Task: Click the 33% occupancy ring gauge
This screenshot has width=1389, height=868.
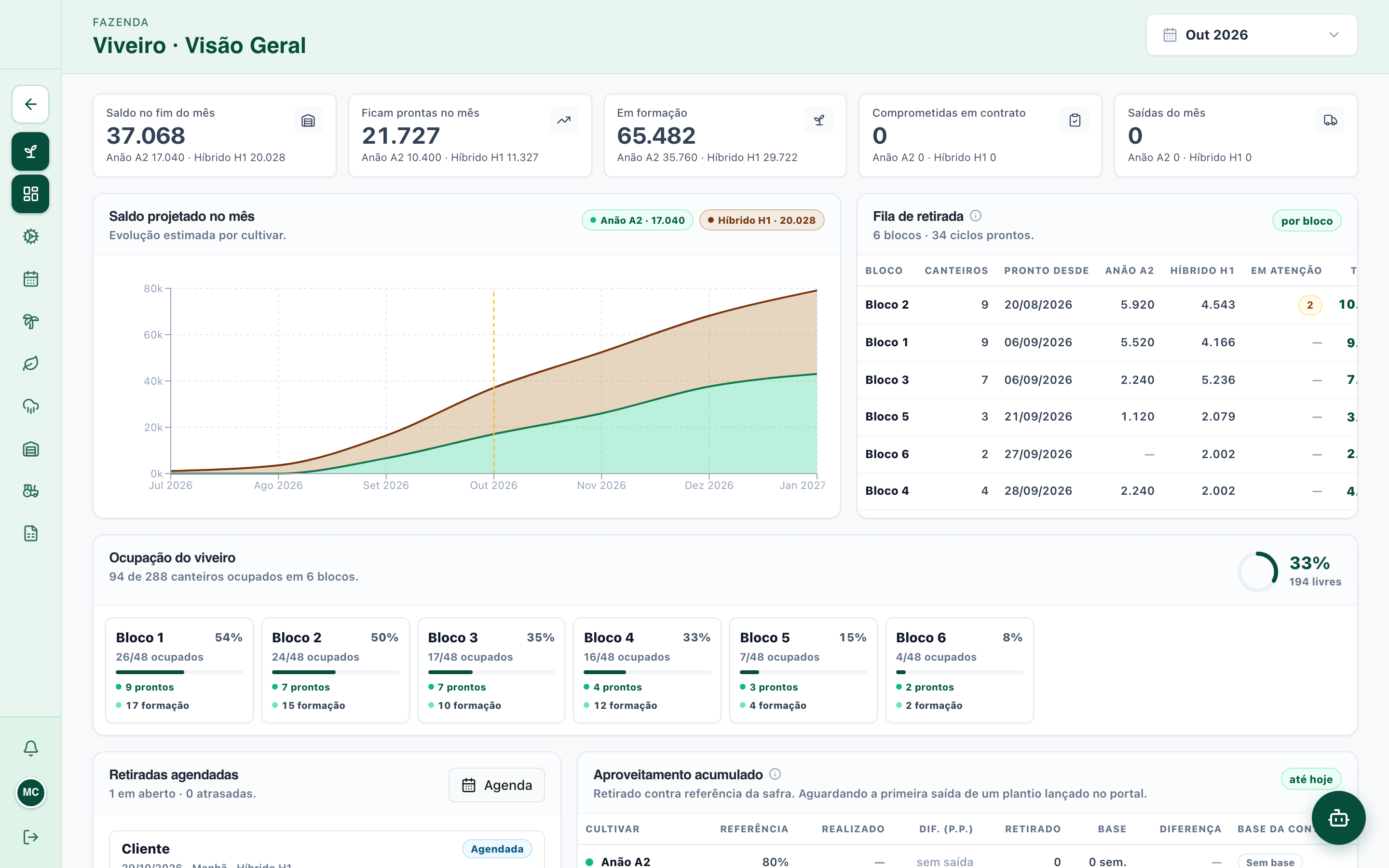Action: pyautogui.click(x=1257, y=572)
